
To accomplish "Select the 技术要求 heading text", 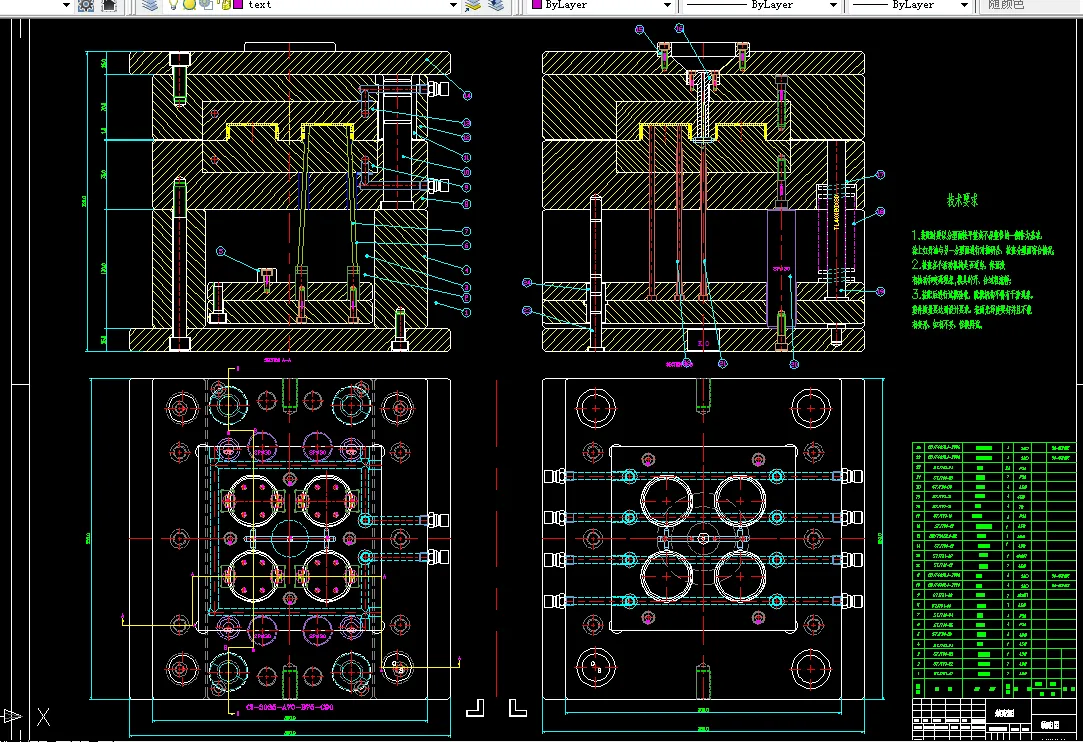I will click(x=962, y=200).
